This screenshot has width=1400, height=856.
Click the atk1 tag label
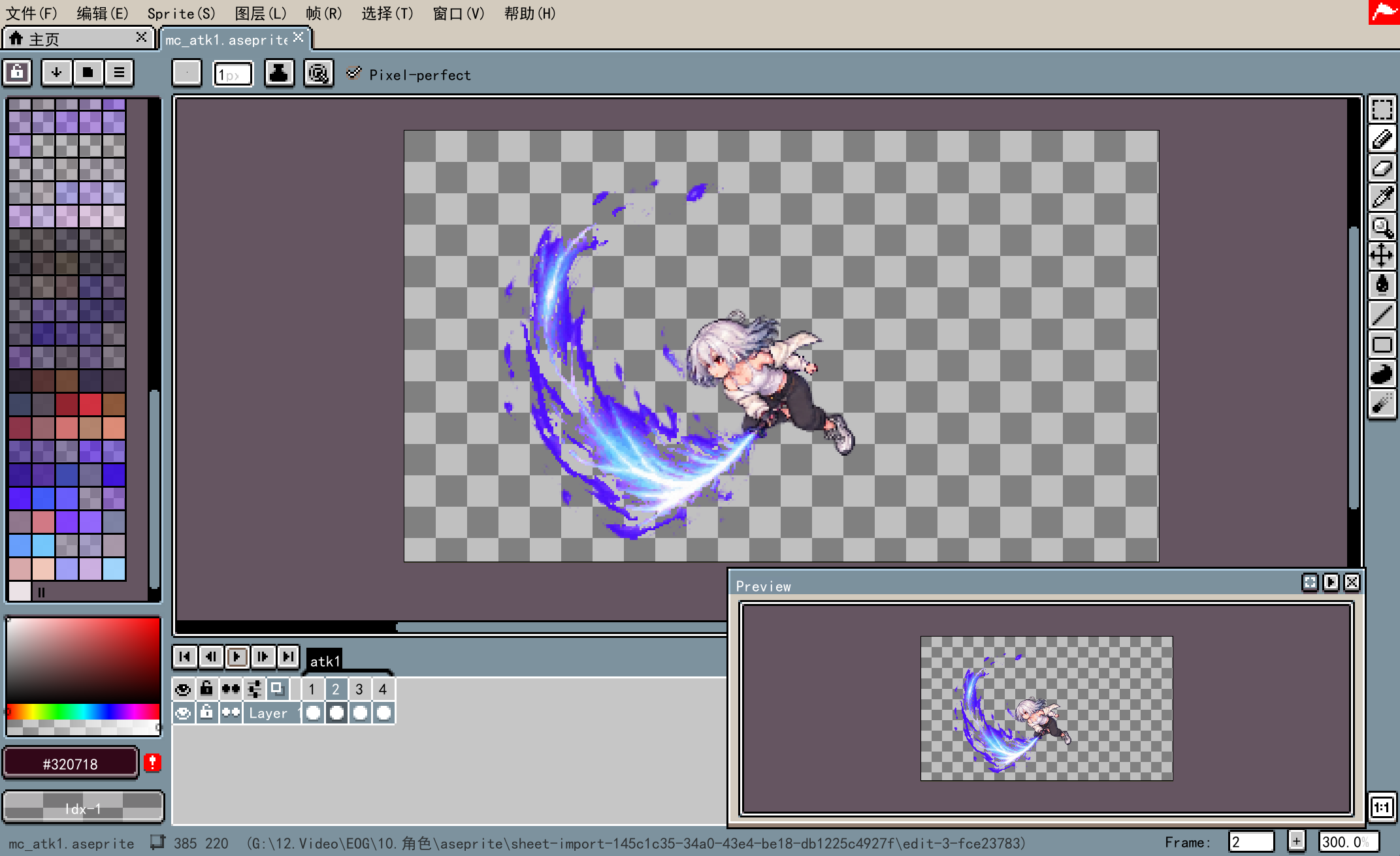(x=325, y=661)
